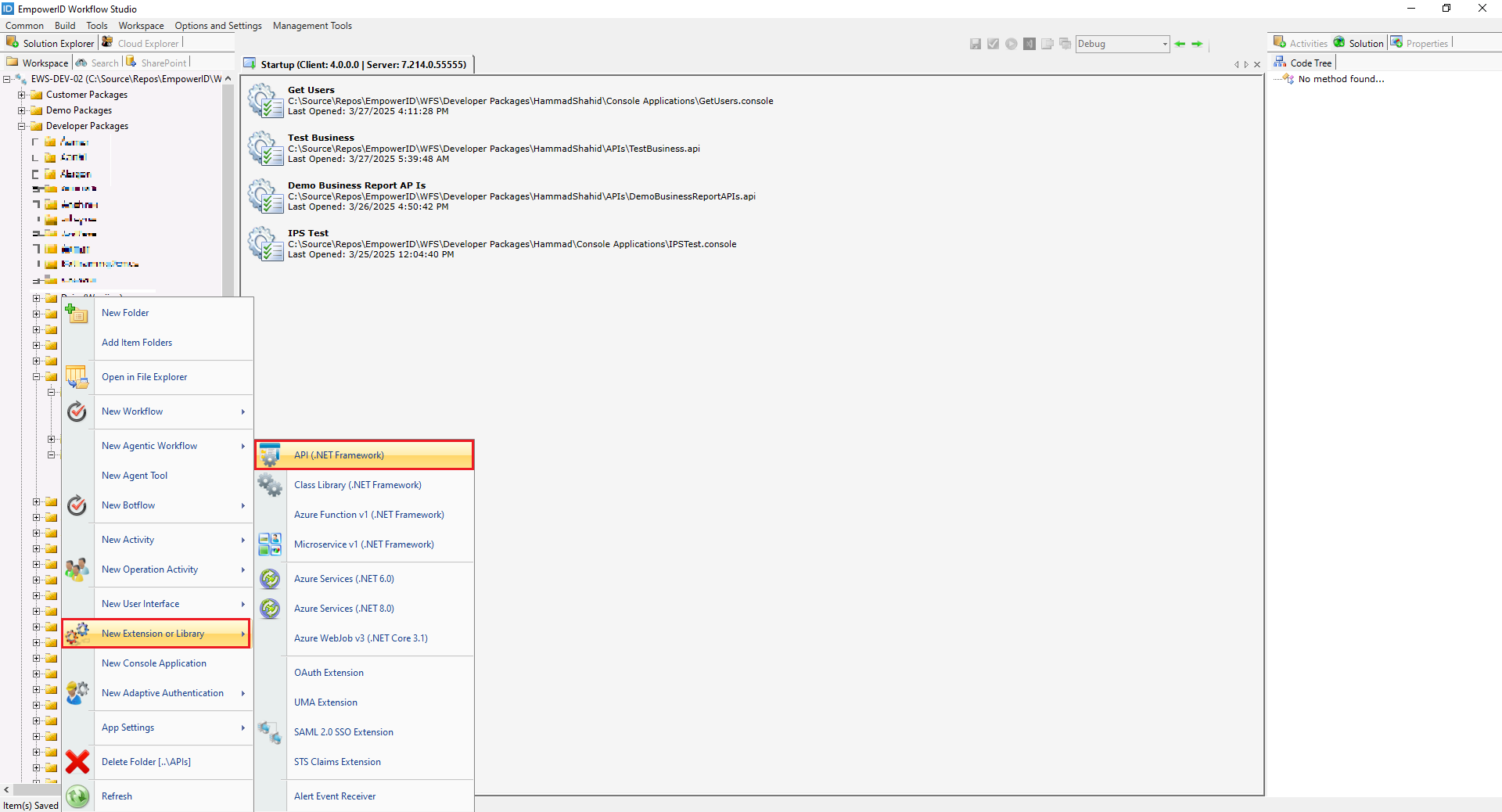Switch to the Cloud Explorer tab
This screenshot has width=1502, height=812.
[x=141, y=43]
